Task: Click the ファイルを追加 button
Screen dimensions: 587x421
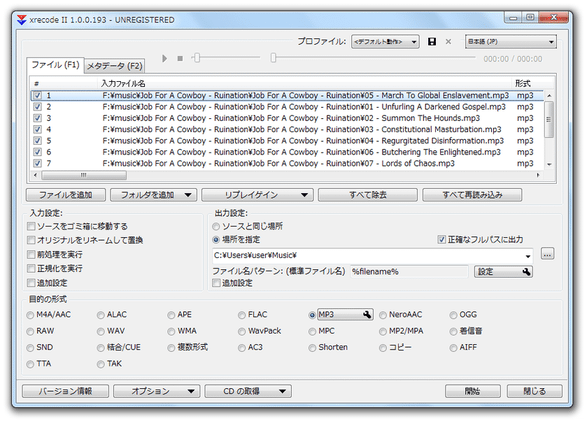Action: [66, 195]
